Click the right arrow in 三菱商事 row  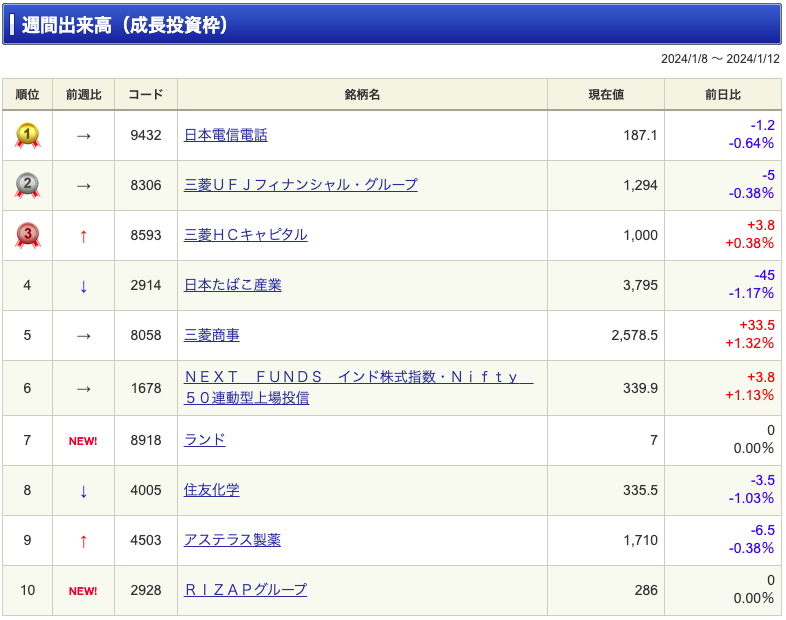84,336
